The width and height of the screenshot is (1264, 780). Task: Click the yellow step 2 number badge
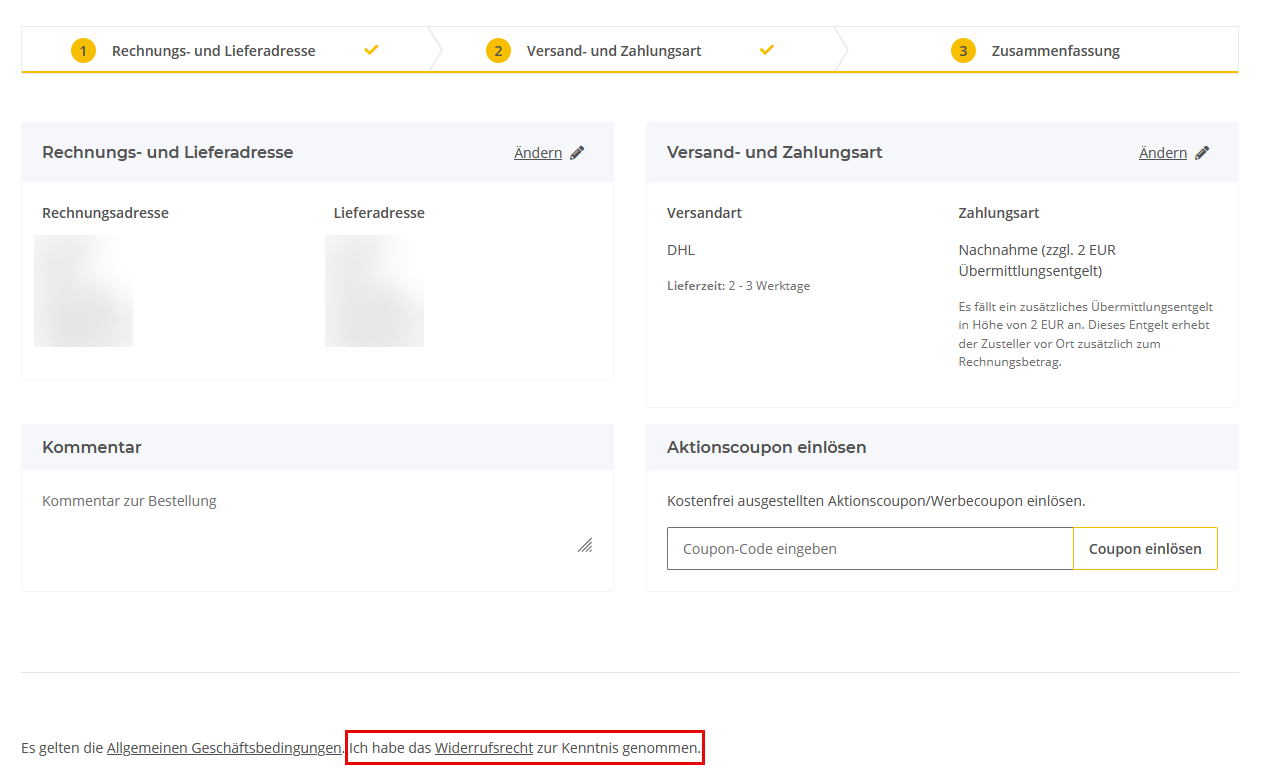pos(498,51)
